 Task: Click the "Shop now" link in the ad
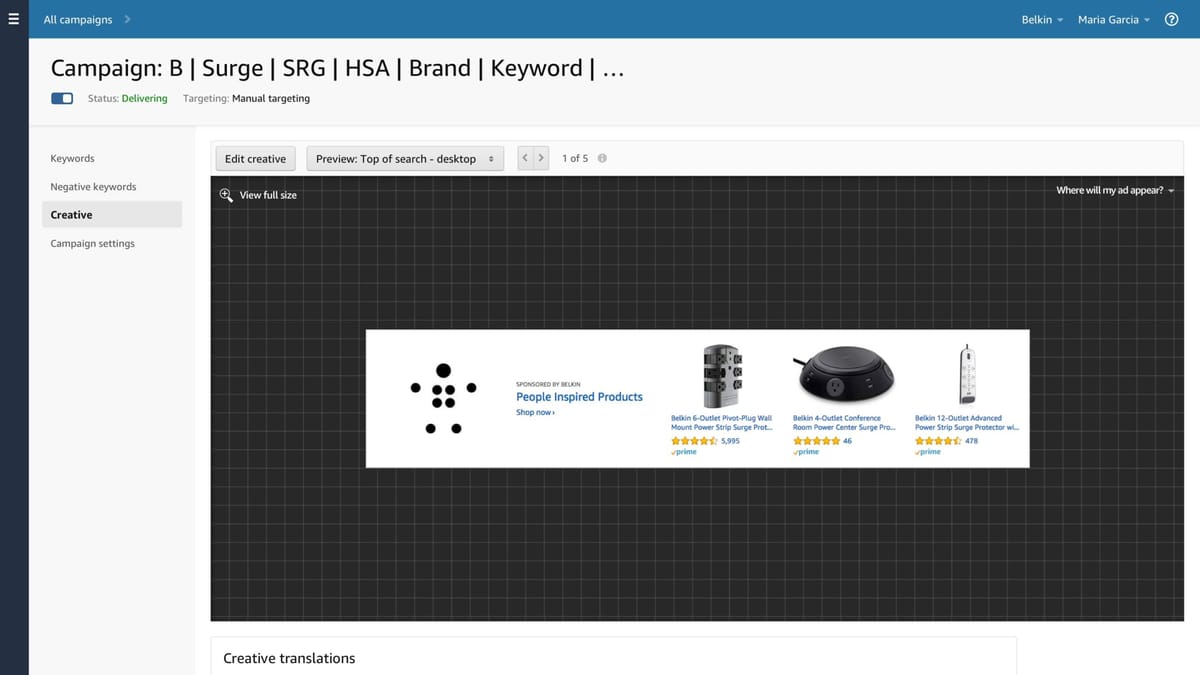pyautogui.click(x=535, y=411)
